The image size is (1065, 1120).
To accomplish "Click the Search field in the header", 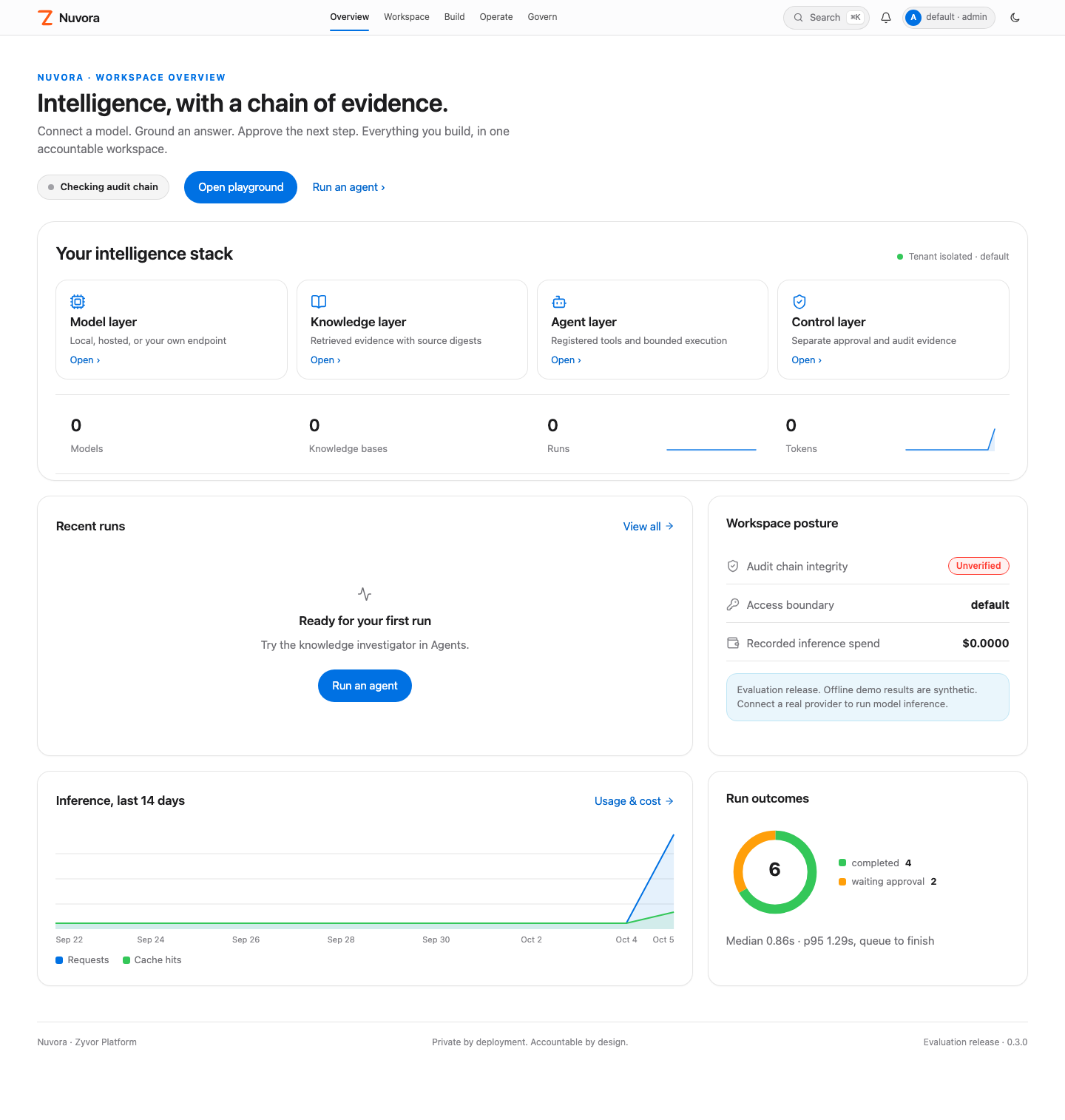I will [826, 18].
